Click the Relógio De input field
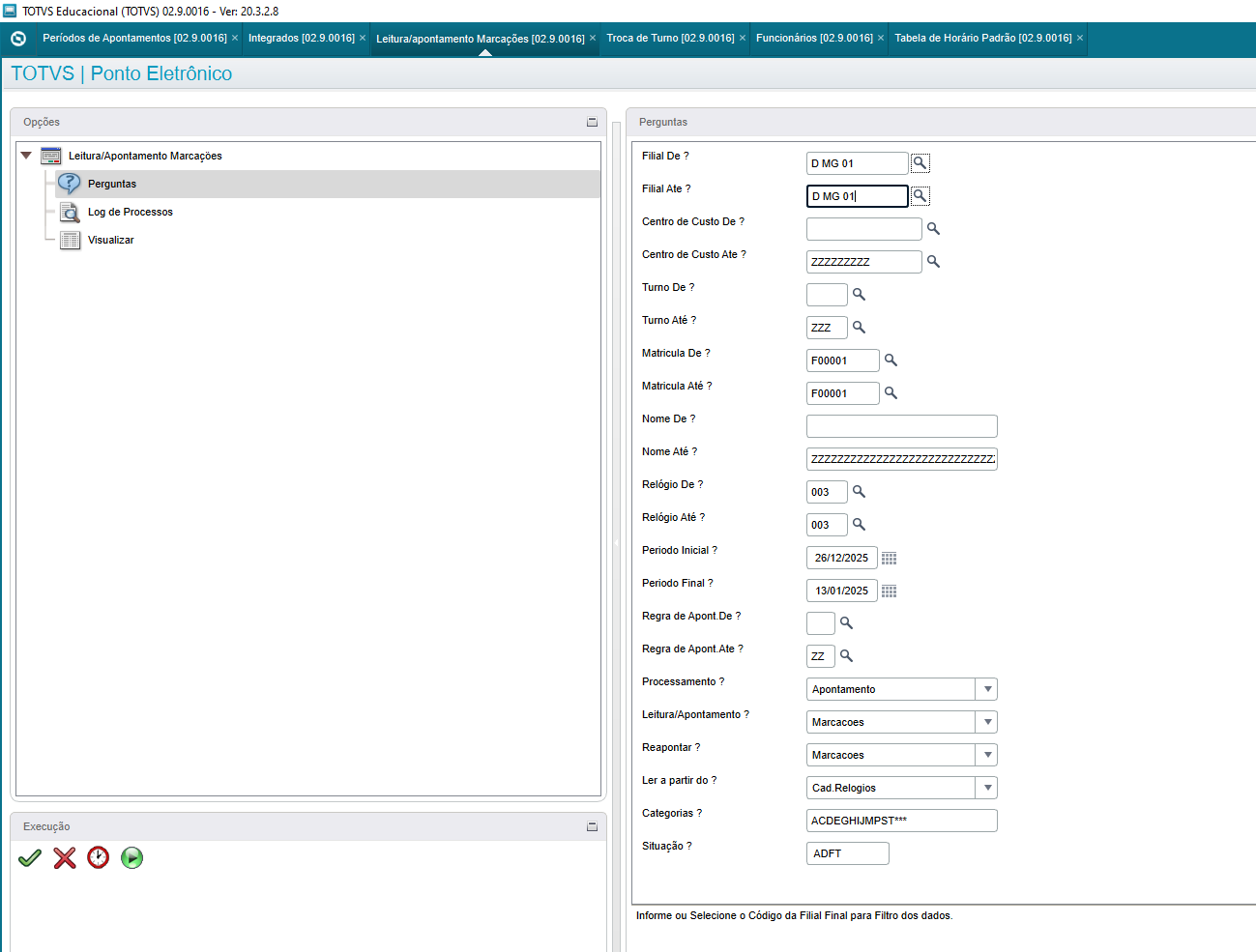The image size is (1256, 952). pos(827,492)
